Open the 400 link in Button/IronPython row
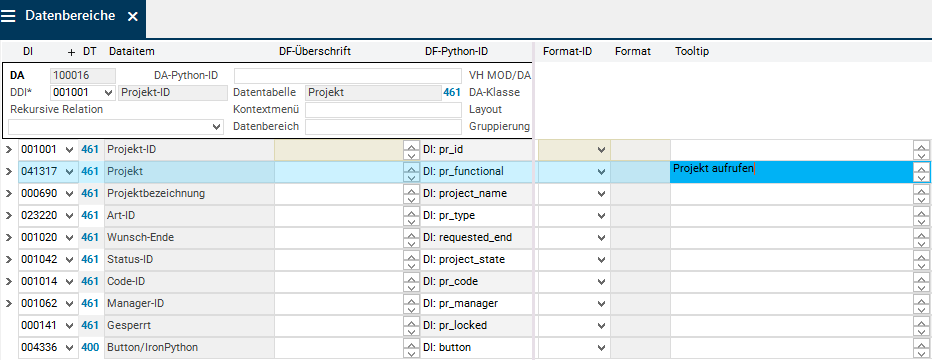The width and height of the screenshot is (932, 360). [90, 348]
